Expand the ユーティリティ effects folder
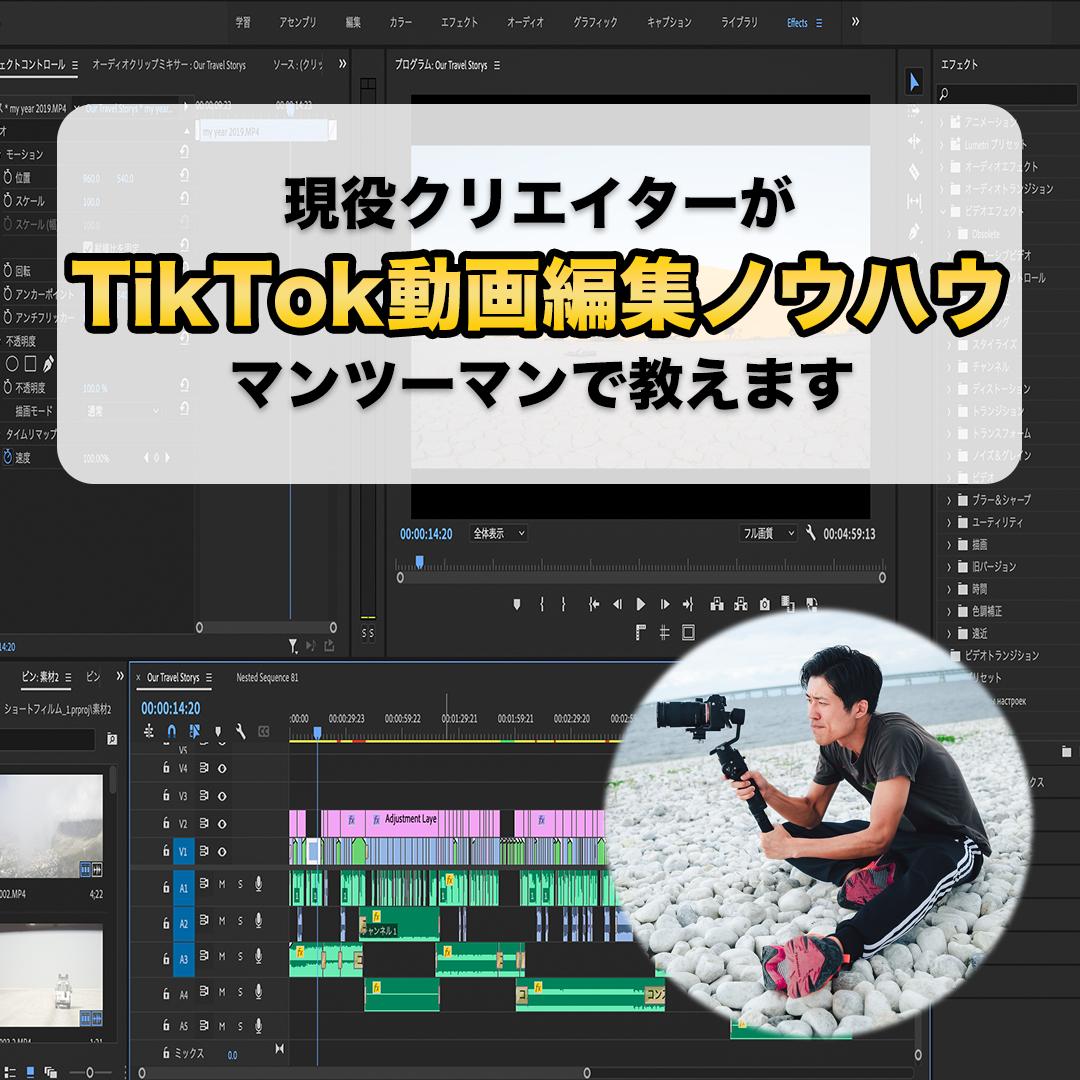 pyautogui.click(x=948, y=522)
